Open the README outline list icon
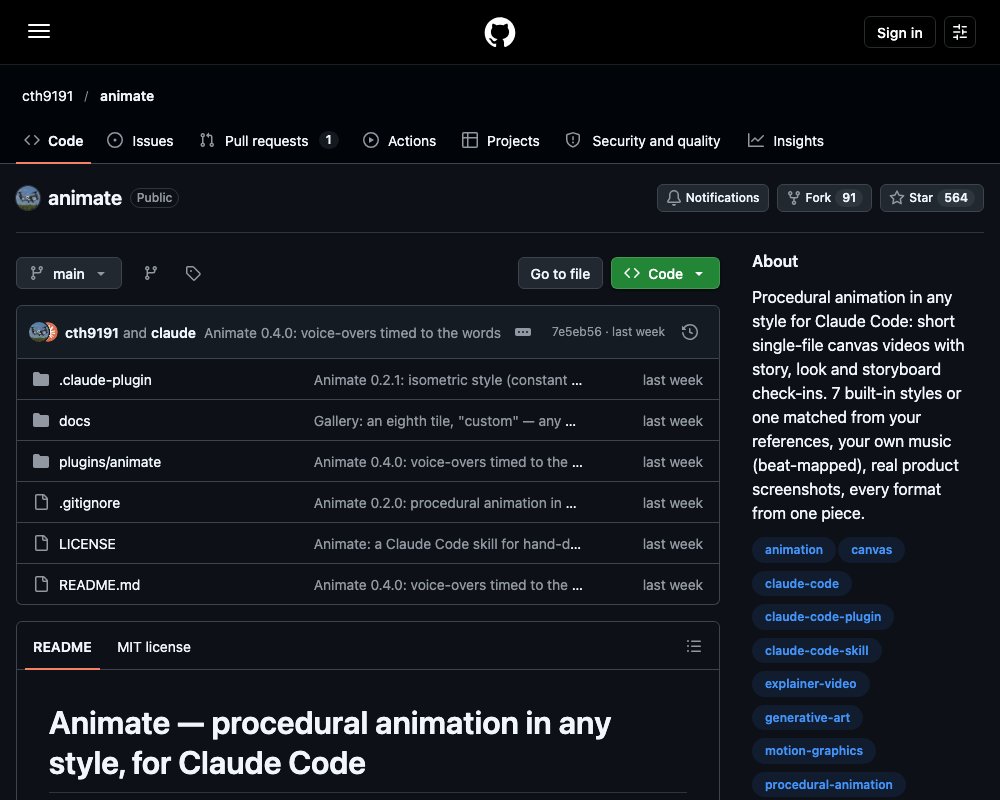1000x800 pixels. point(694,646)
